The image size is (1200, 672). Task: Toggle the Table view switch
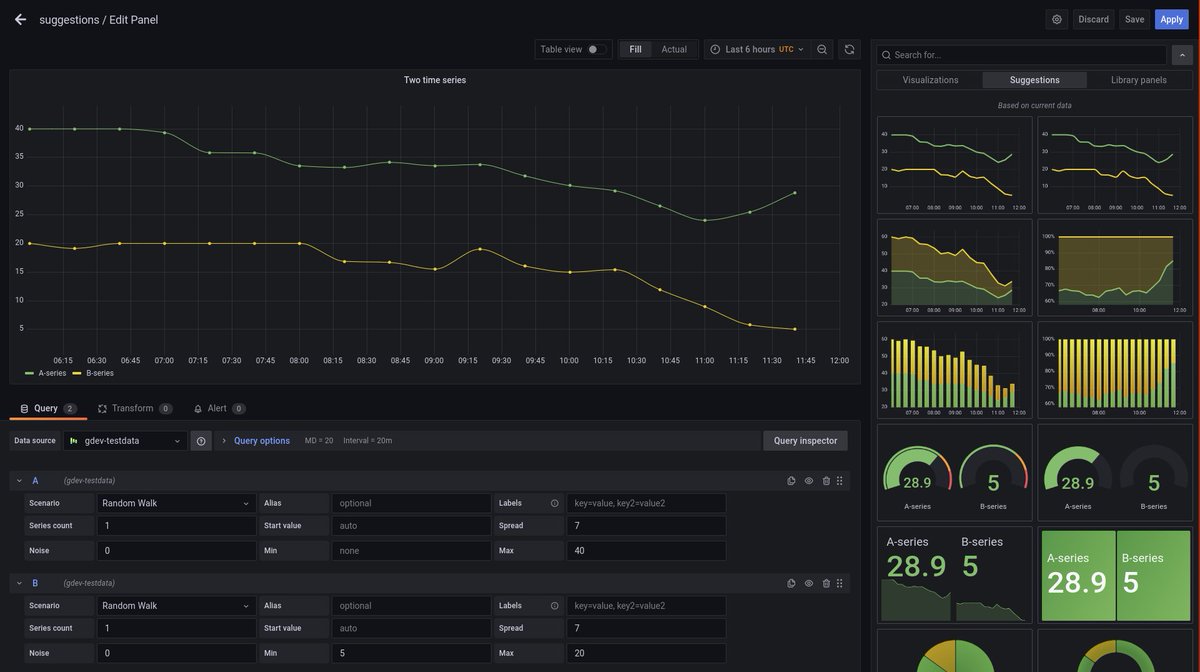pos(596,49)
